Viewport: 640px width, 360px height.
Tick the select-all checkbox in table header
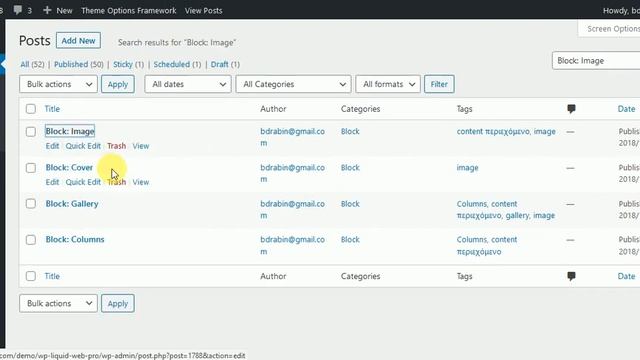tap(31, 109)
